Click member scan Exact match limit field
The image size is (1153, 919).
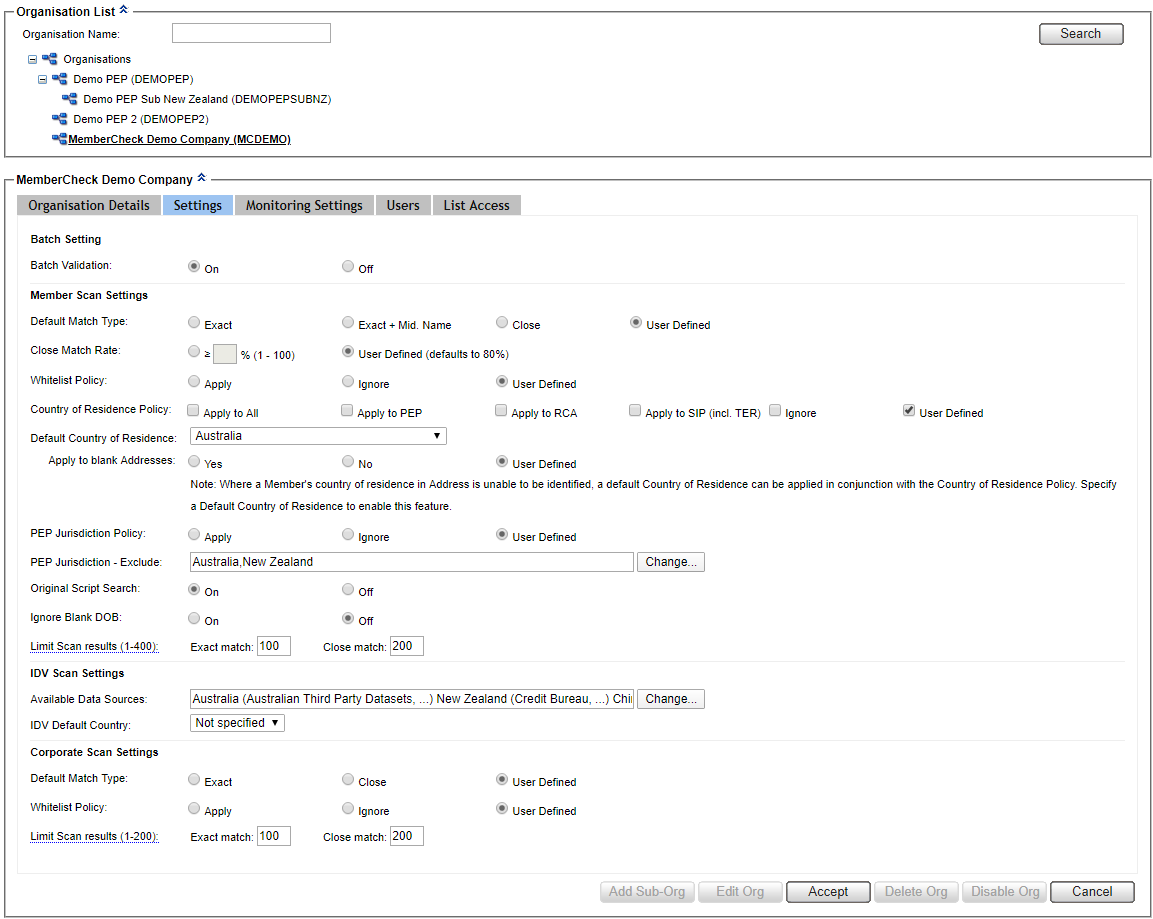(274, 646)
